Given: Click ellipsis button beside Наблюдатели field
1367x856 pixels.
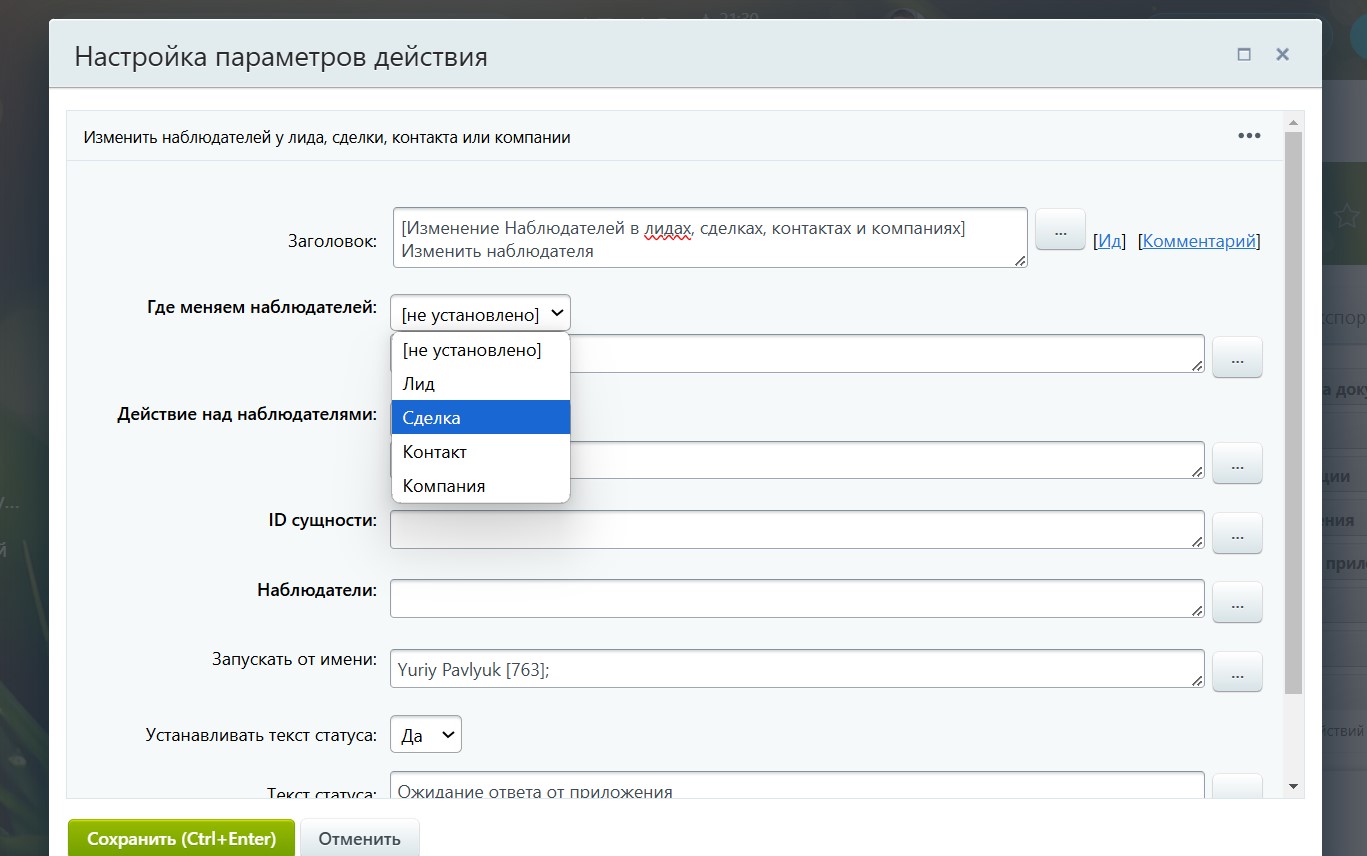Looking at the screenshot, I should click(1237, 602).
